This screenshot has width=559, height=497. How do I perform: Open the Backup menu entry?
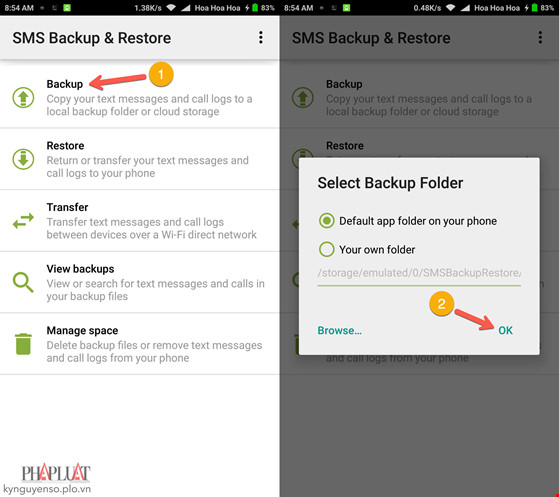[x=140, y=97]
